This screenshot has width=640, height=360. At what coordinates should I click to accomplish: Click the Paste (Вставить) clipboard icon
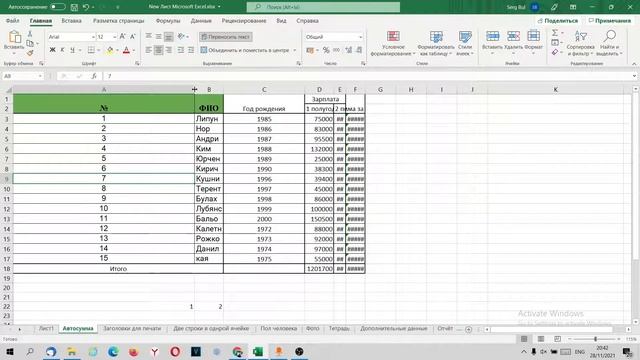(x=14, y=38)
